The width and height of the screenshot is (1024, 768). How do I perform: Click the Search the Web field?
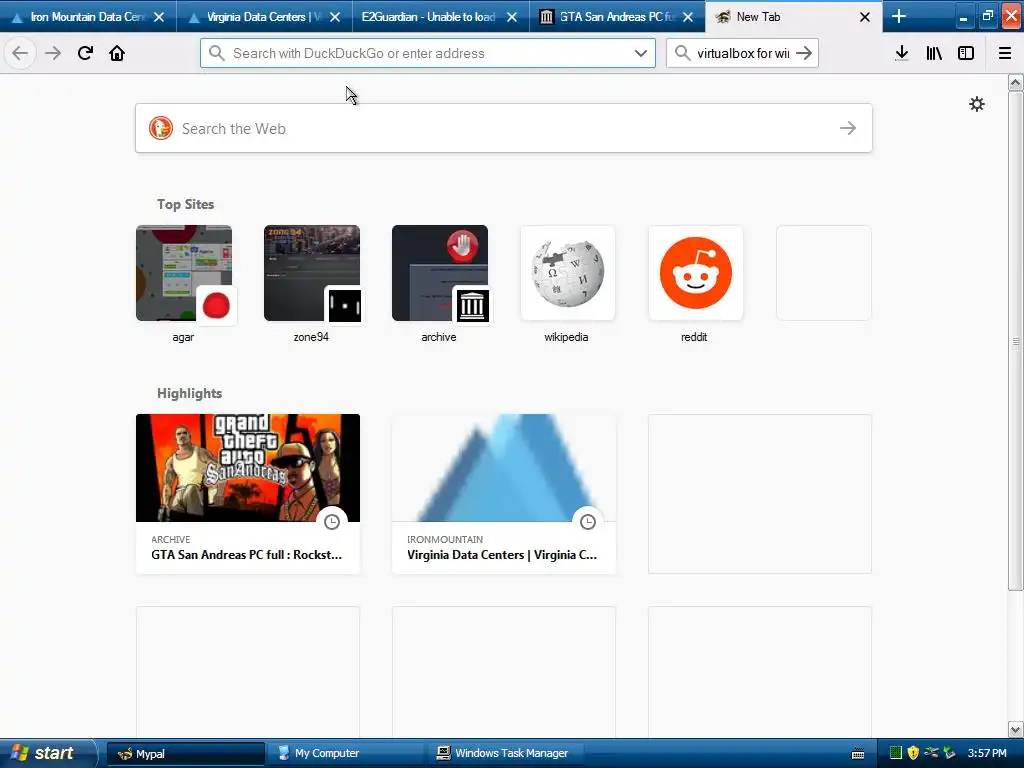(x=504, y=128)
